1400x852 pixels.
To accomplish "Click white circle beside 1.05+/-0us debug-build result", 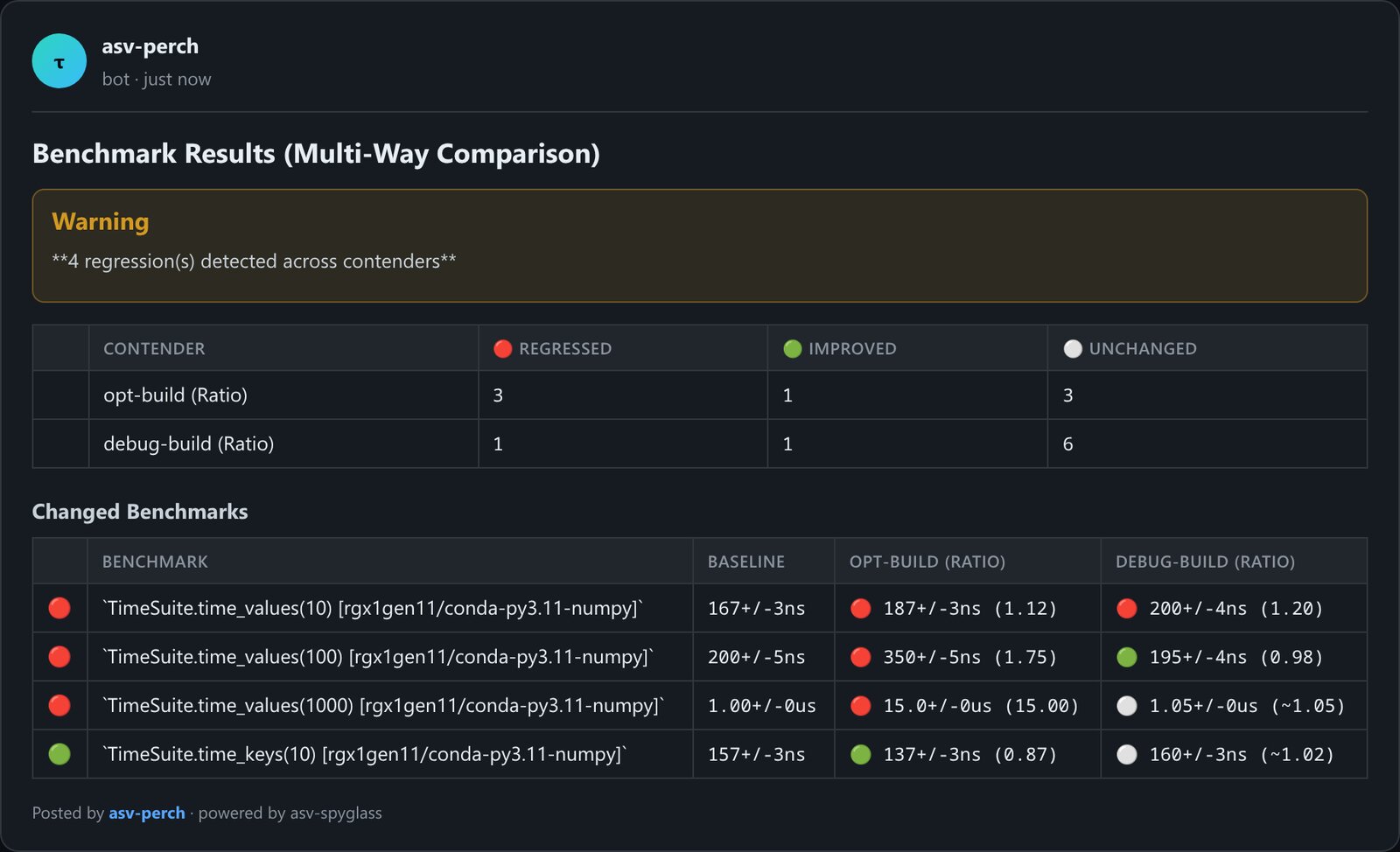I will tap(1127, 705).
